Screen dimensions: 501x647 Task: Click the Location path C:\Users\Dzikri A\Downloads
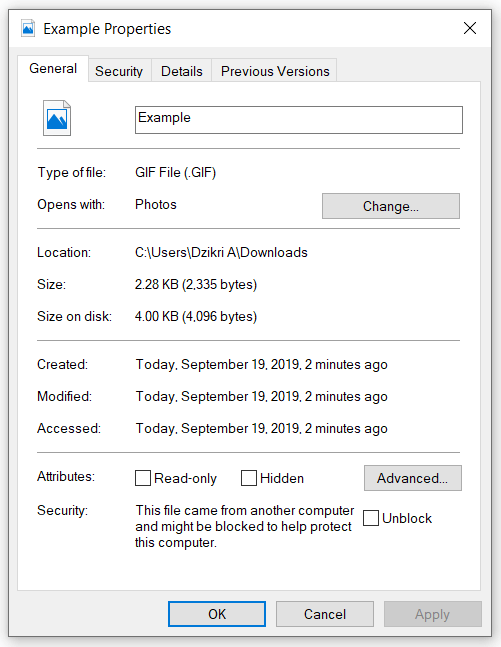click(x=221, y=252)
